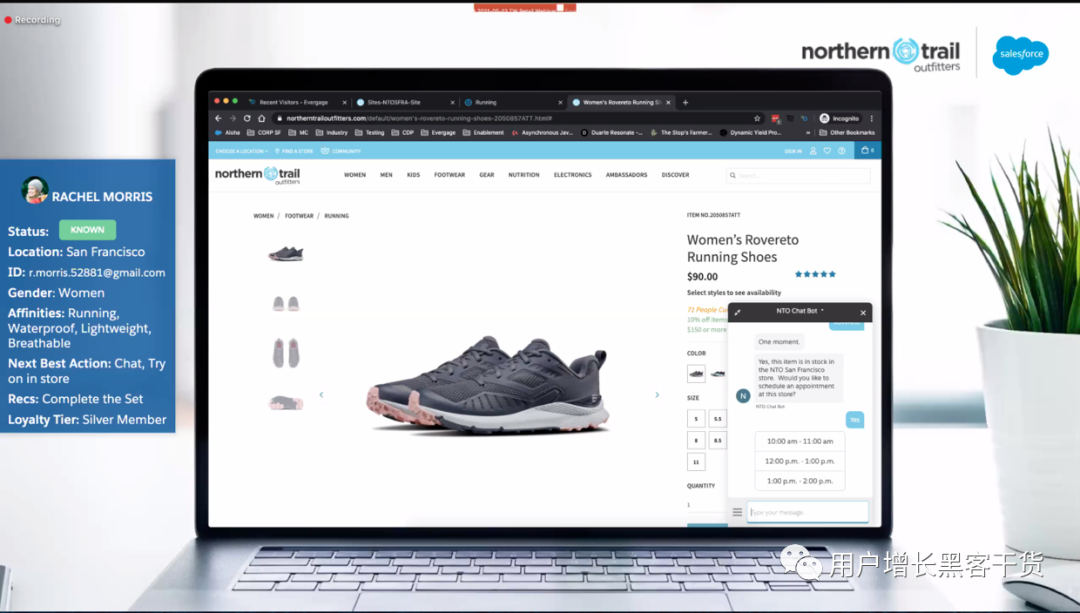This screenshot has height=613, width=1080.
Task: Click the Sign In link
Action: point(793,151)
